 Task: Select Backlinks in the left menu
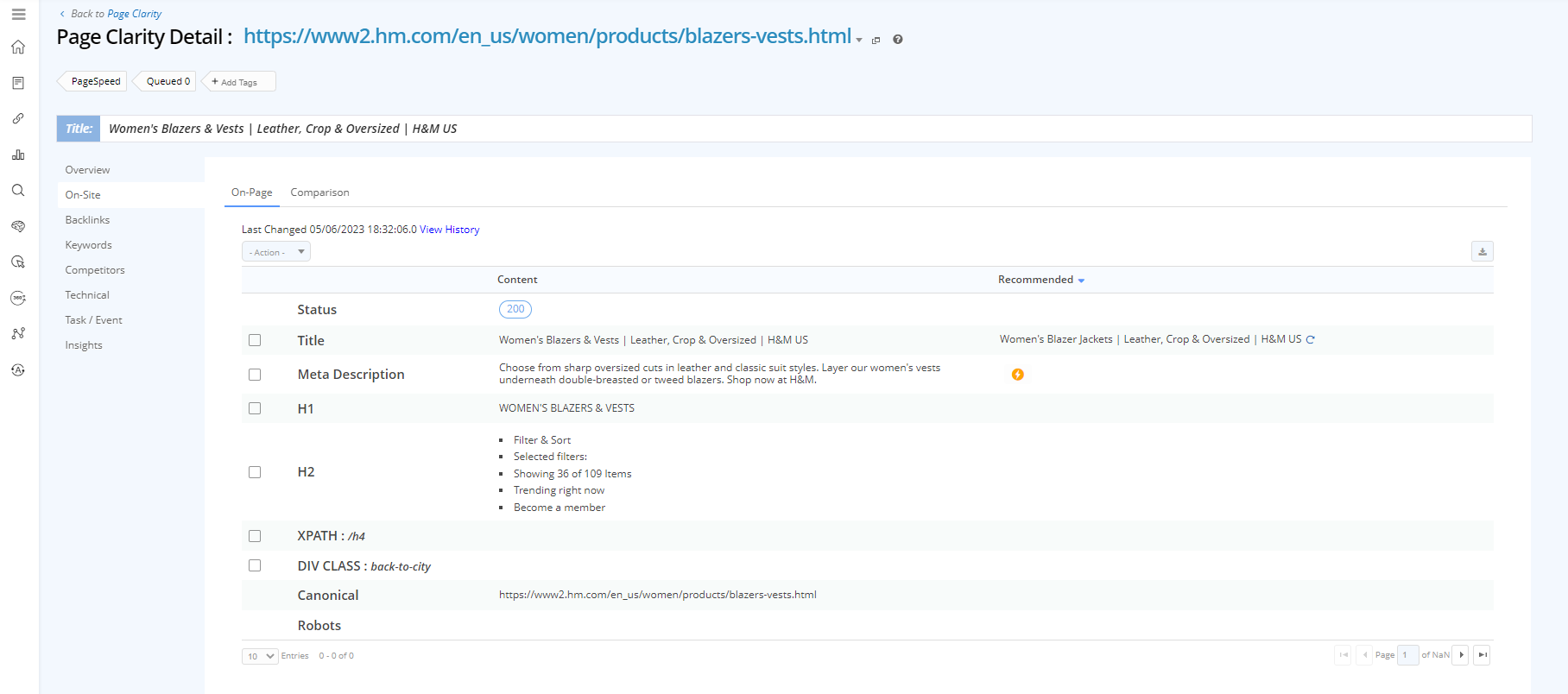[x=87, y=220]
